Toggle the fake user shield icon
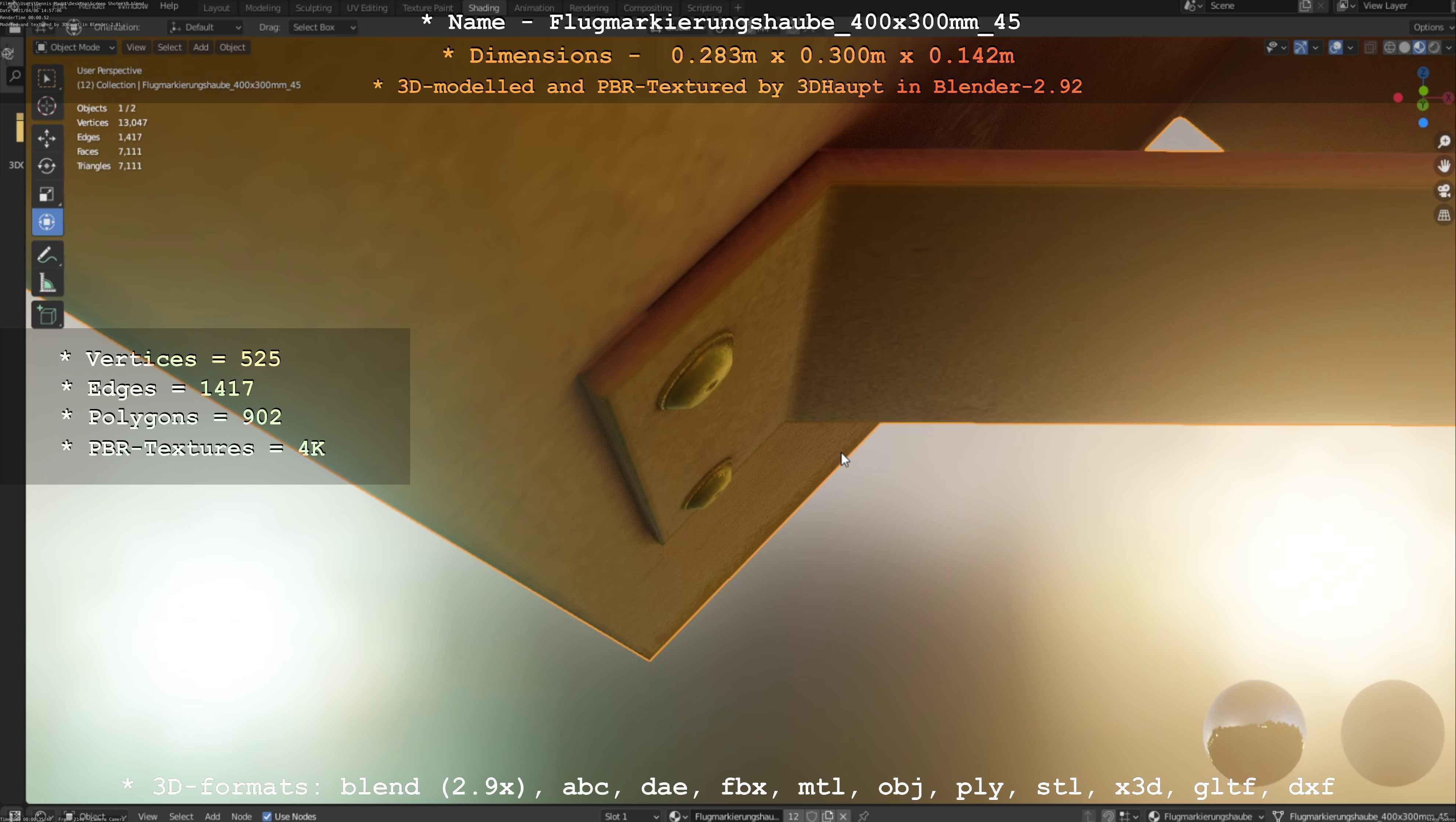The height and width of the screenshot is (822, 1456). point(812,816)
